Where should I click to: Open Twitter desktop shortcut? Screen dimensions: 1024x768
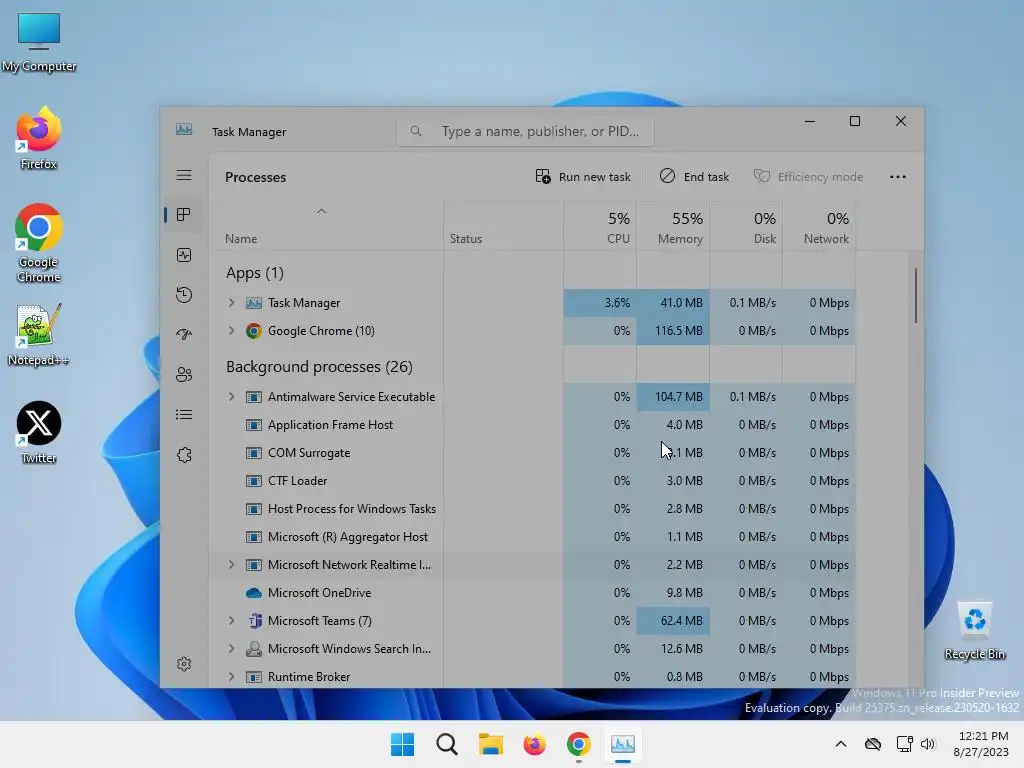click(x=39, y=432)
